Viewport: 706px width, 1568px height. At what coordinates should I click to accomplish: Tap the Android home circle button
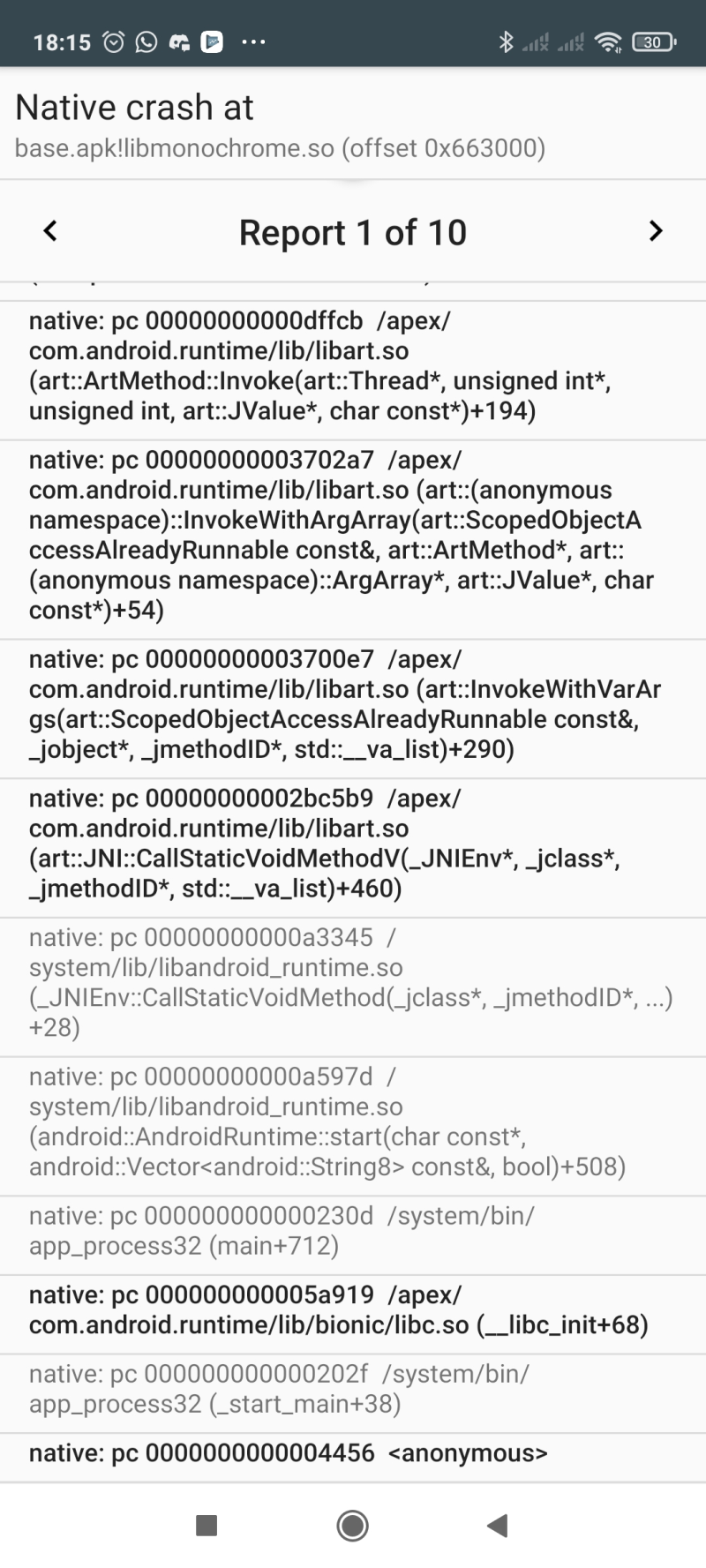(x=352, y=1525)
